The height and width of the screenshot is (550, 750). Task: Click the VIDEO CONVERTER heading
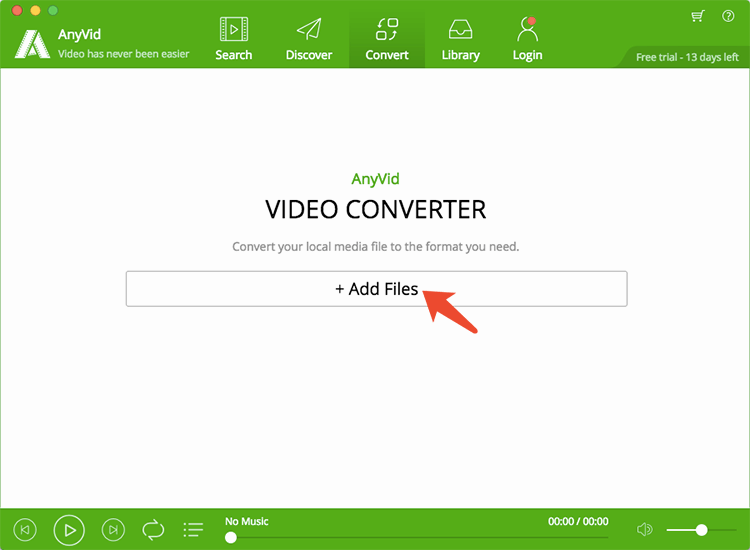[x=376, y=209]
